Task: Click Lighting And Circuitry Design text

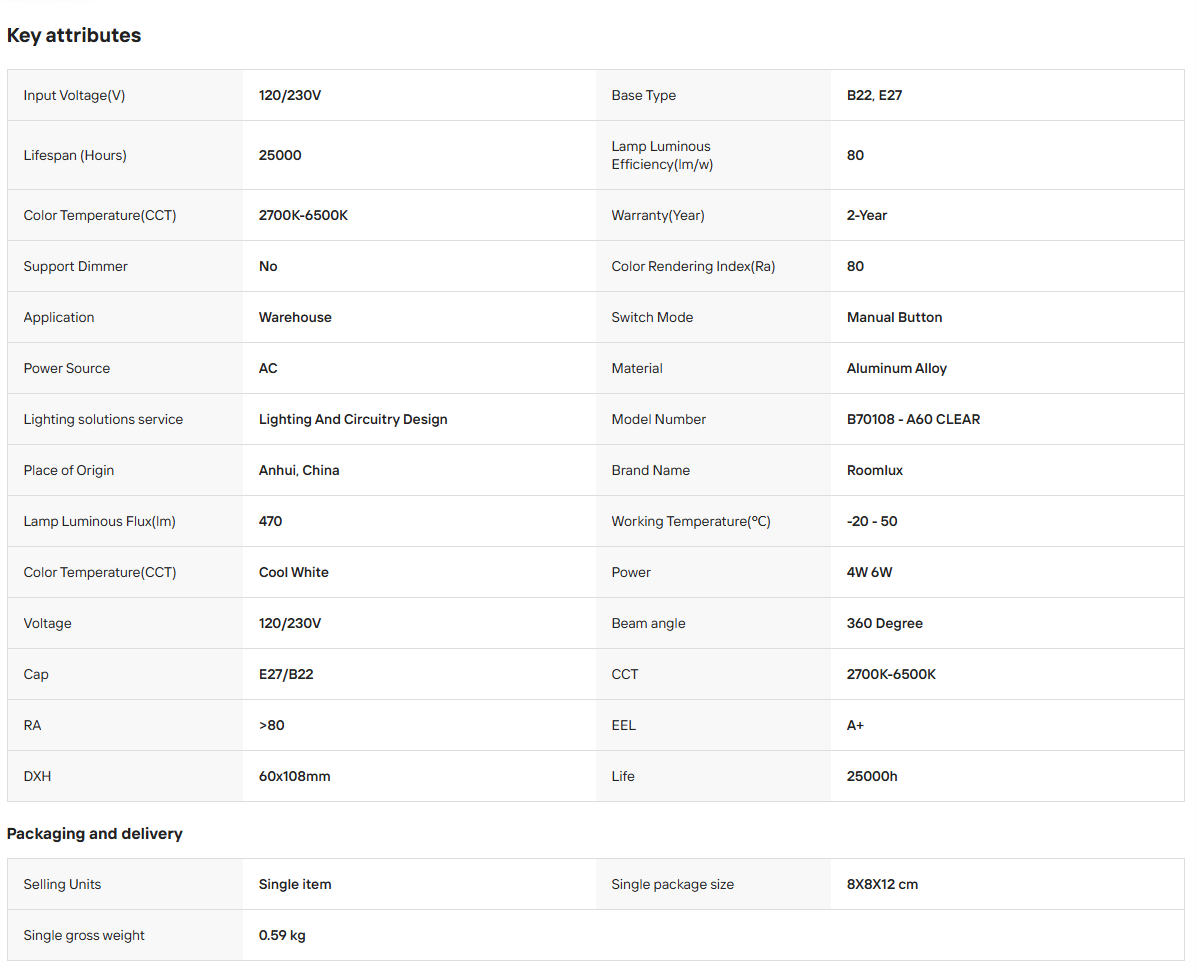Action: [x=353, y=419]
